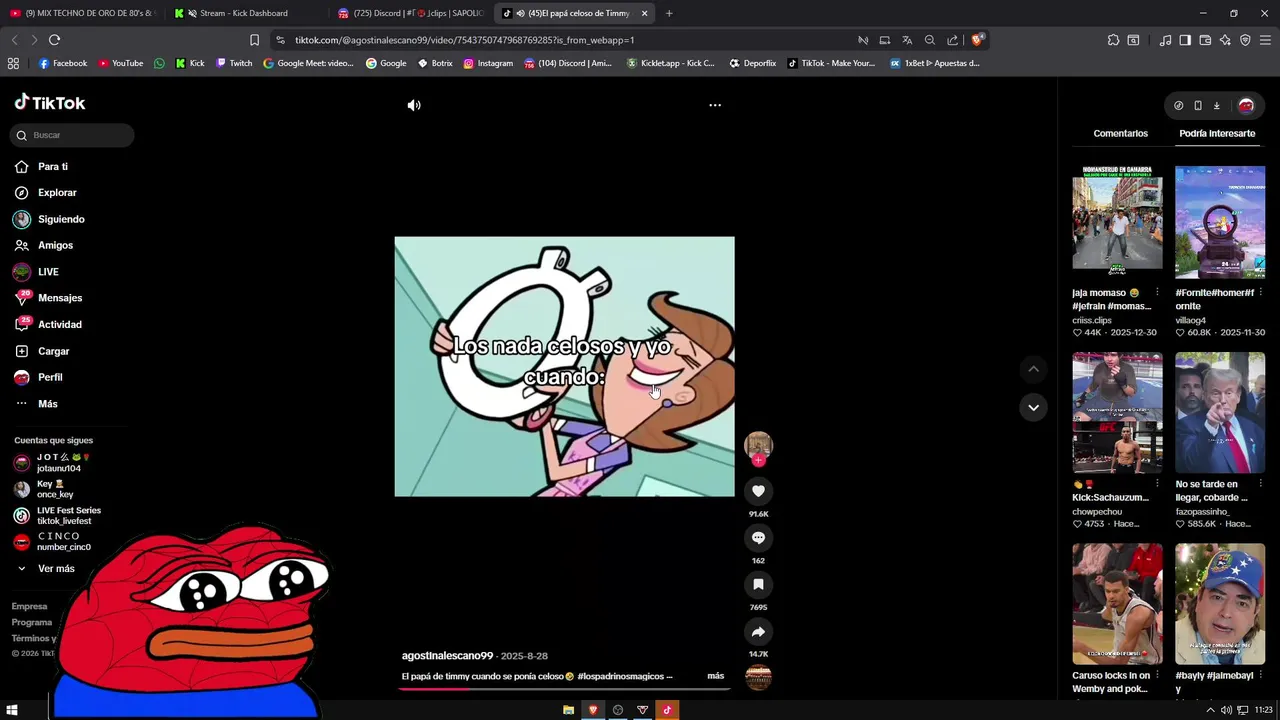The image size is (1280, 720).
Task: Click the TikTok logo
Action: [50, 103]
